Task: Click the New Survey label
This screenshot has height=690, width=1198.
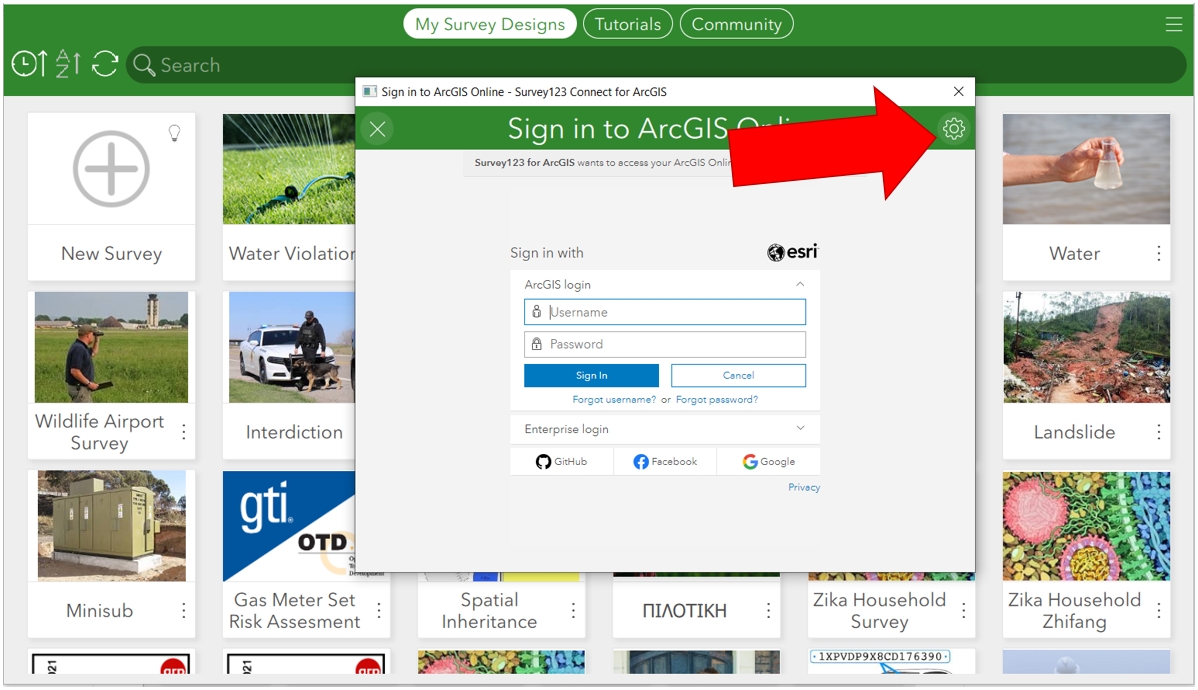Action: pos(112,253)
